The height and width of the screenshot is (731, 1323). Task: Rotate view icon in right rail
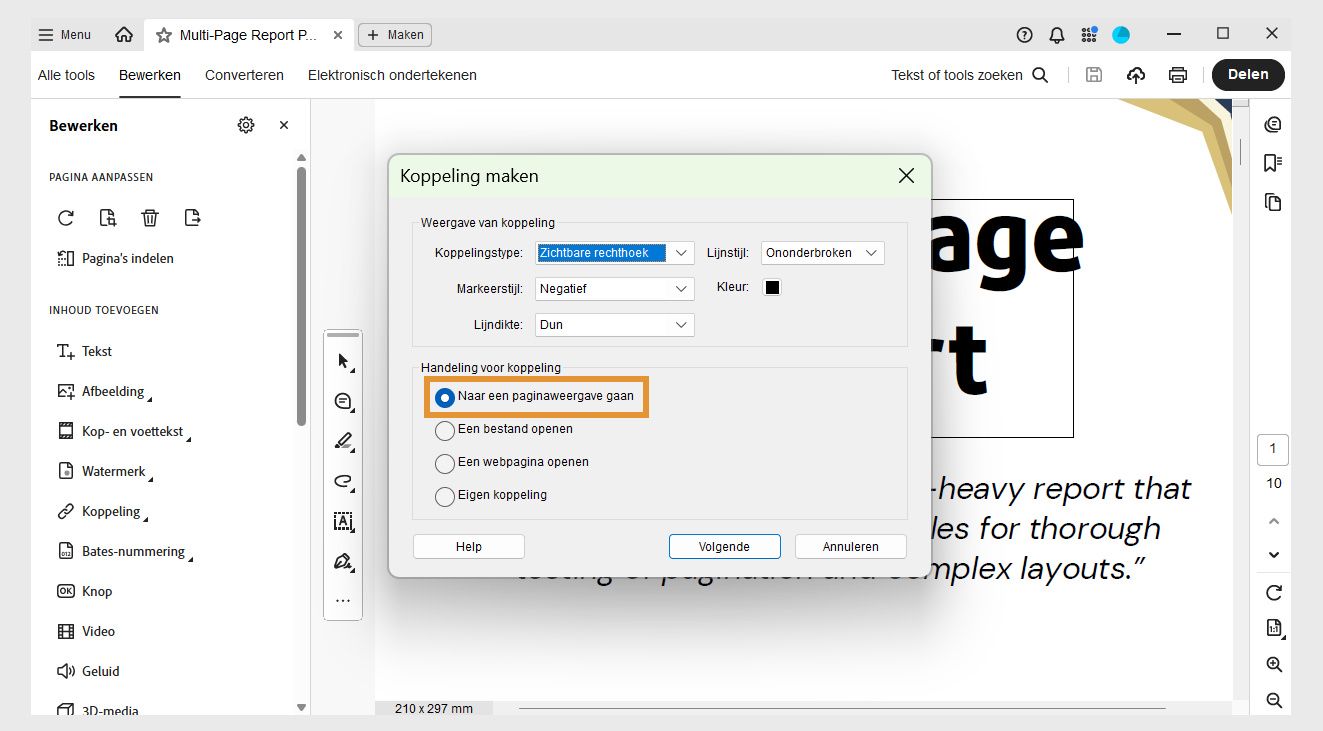click(x=1274, y=593)
